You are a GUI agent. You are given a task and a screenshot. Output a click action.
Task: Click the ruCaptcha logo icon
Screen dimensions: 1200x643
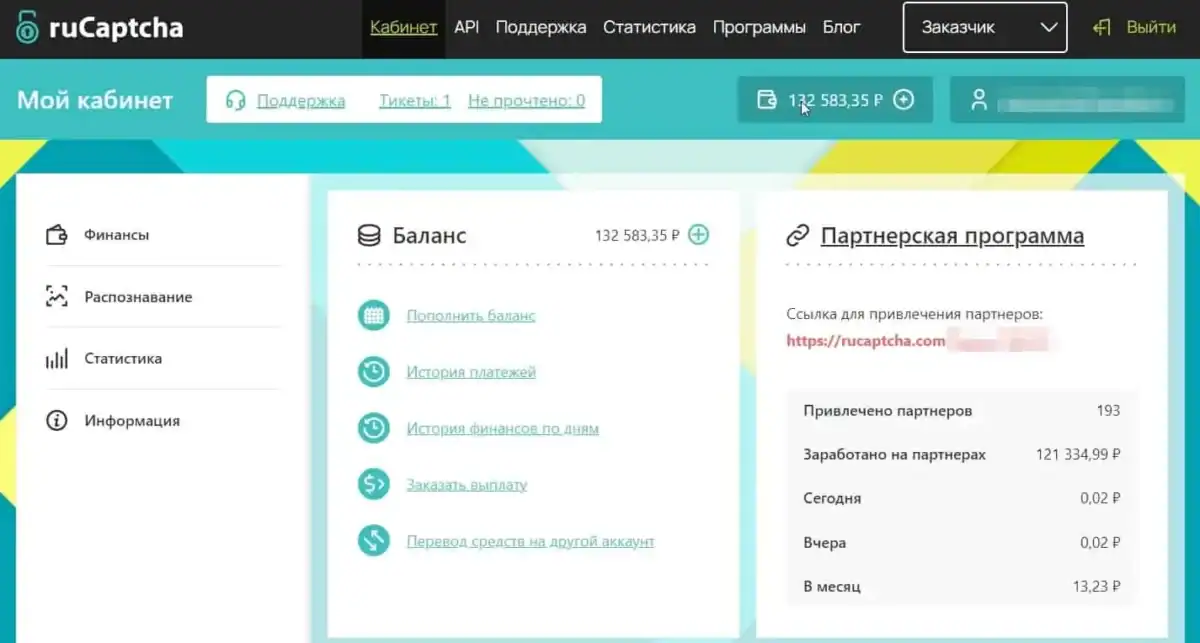(x=29, y=28)
